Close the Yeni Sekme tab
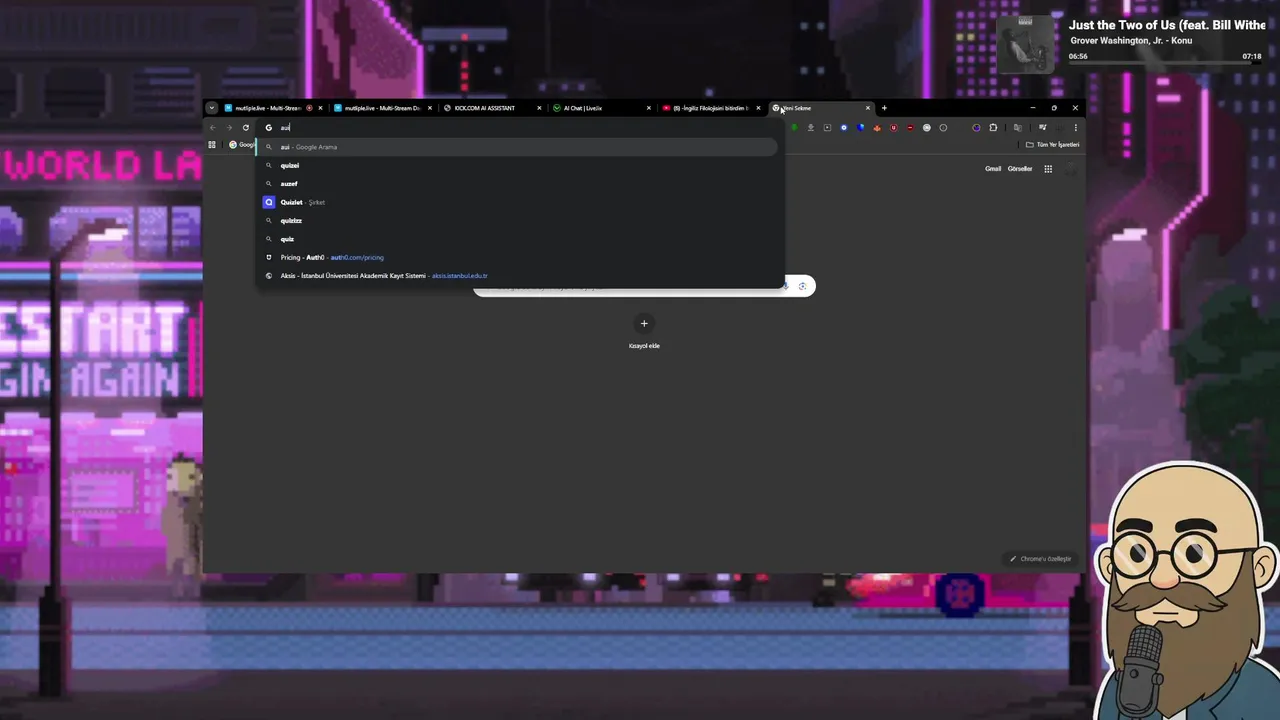 (x=868, y=108)
